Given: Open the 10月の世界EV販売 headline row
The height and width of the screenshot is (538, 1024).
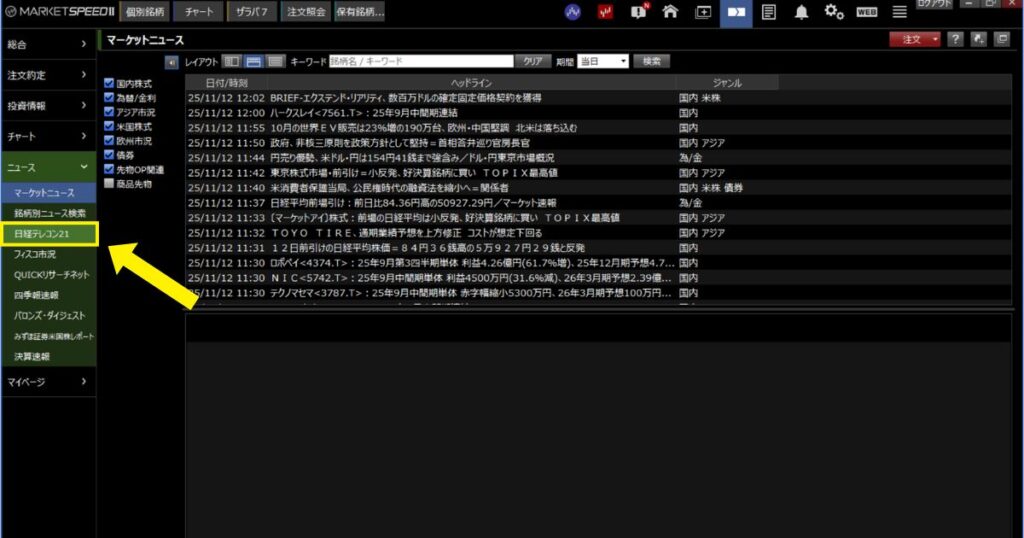Looking at the screenshot, I should [x=598, y=128].
